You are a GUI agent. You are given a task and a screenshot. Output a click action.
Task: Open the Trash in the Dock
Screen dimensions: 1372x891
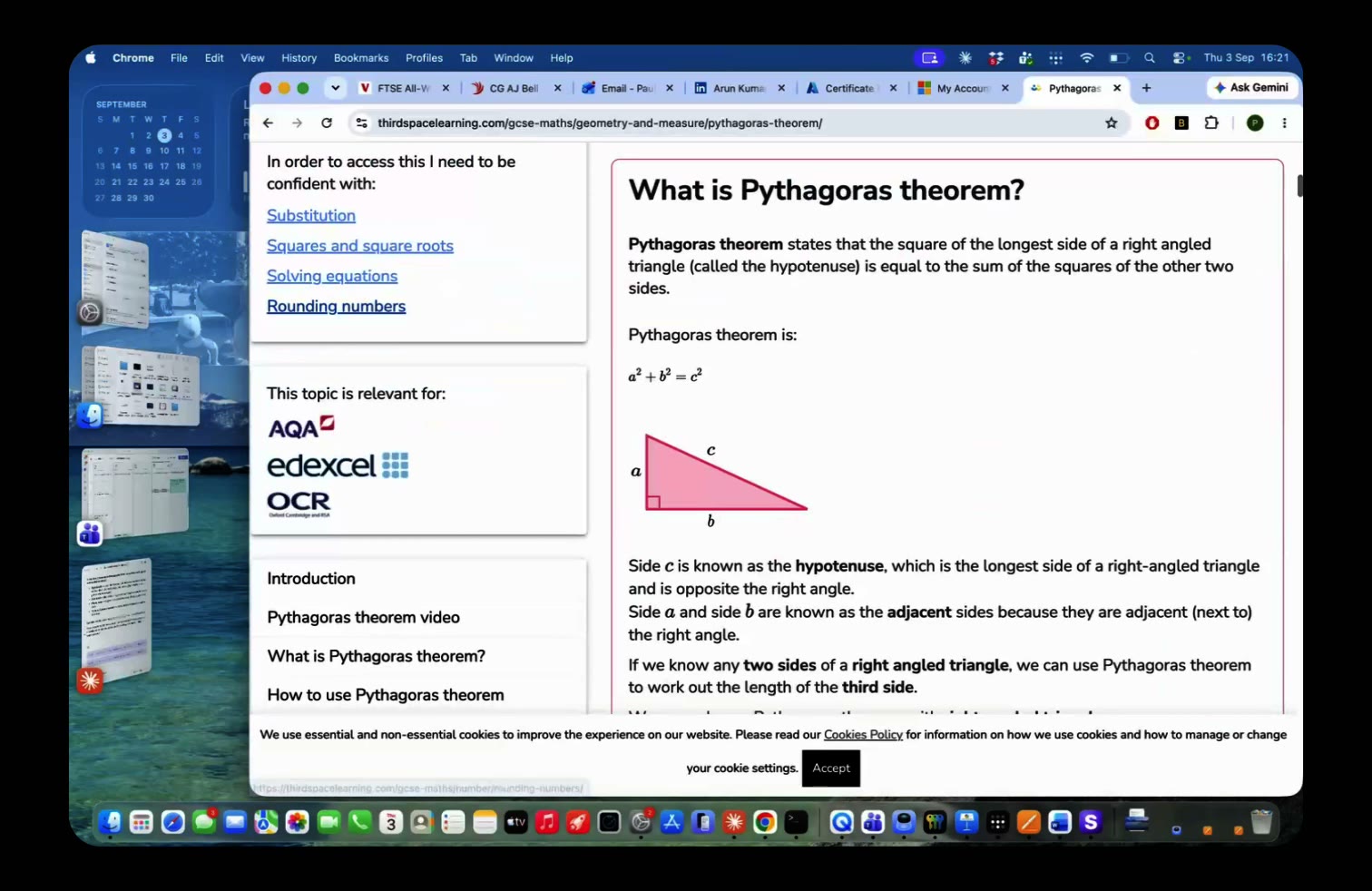pyautogui.click(x=1261, y=822)
